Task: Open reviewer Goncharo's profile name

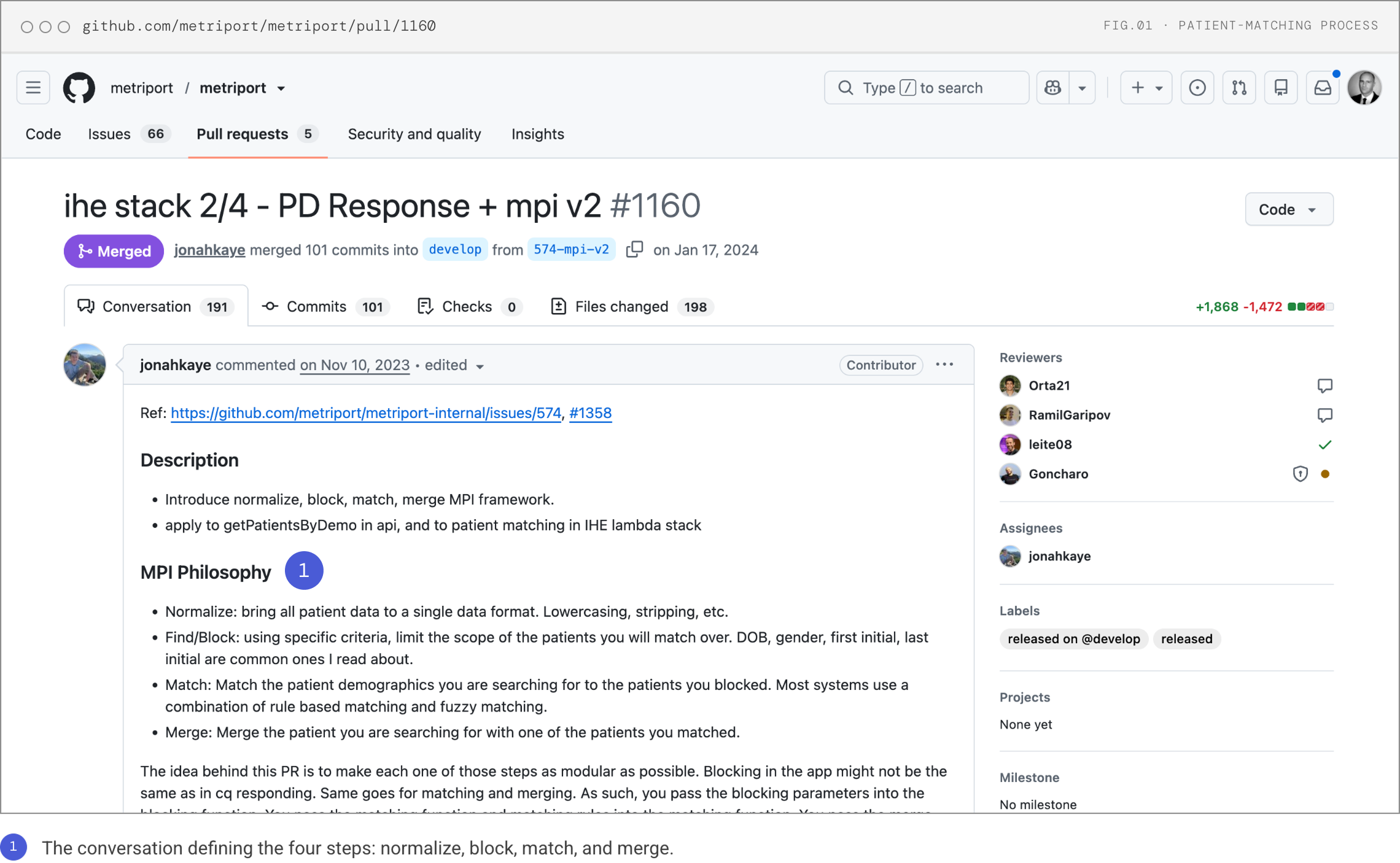Action: 1059,474
